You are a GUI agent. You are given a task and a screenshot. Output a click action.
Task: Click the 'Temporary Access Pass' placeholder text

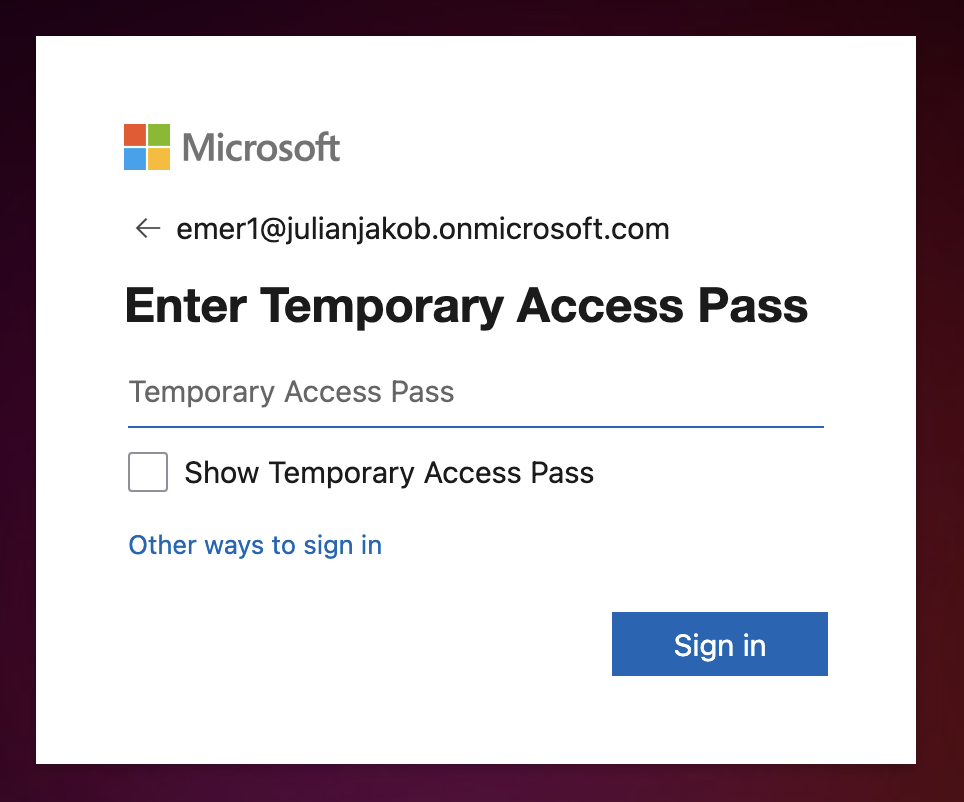[291, 392]
